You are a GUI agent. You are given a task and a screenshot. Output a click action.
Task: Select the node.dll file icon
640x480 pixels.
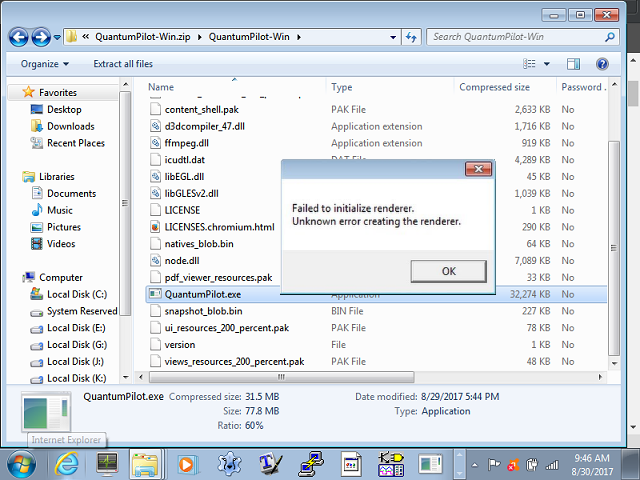click(x=155, y=260)
